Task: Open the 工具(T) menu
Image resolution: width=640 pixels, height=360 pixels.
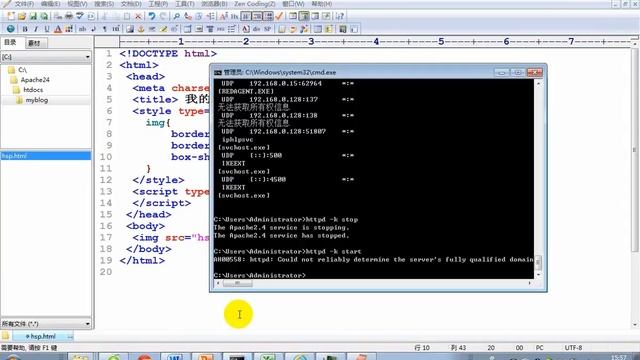Action: coord(184,4)
